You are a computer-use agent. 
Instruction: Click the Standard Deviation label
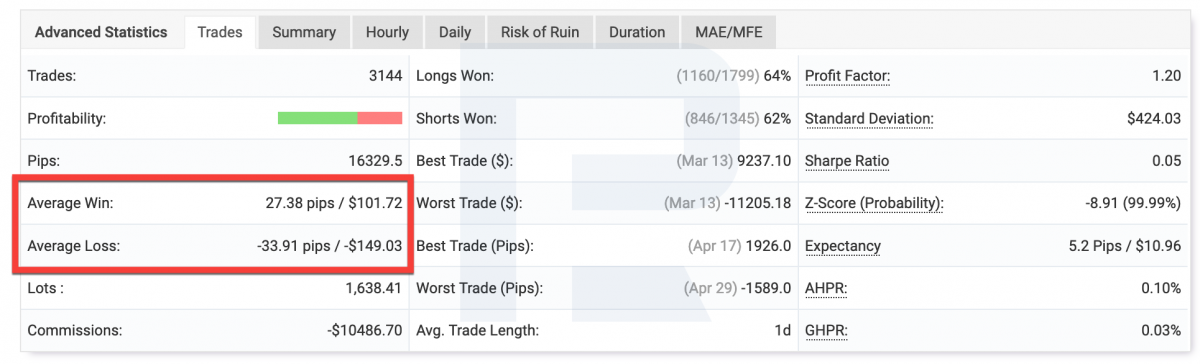[x=869, y=118]
